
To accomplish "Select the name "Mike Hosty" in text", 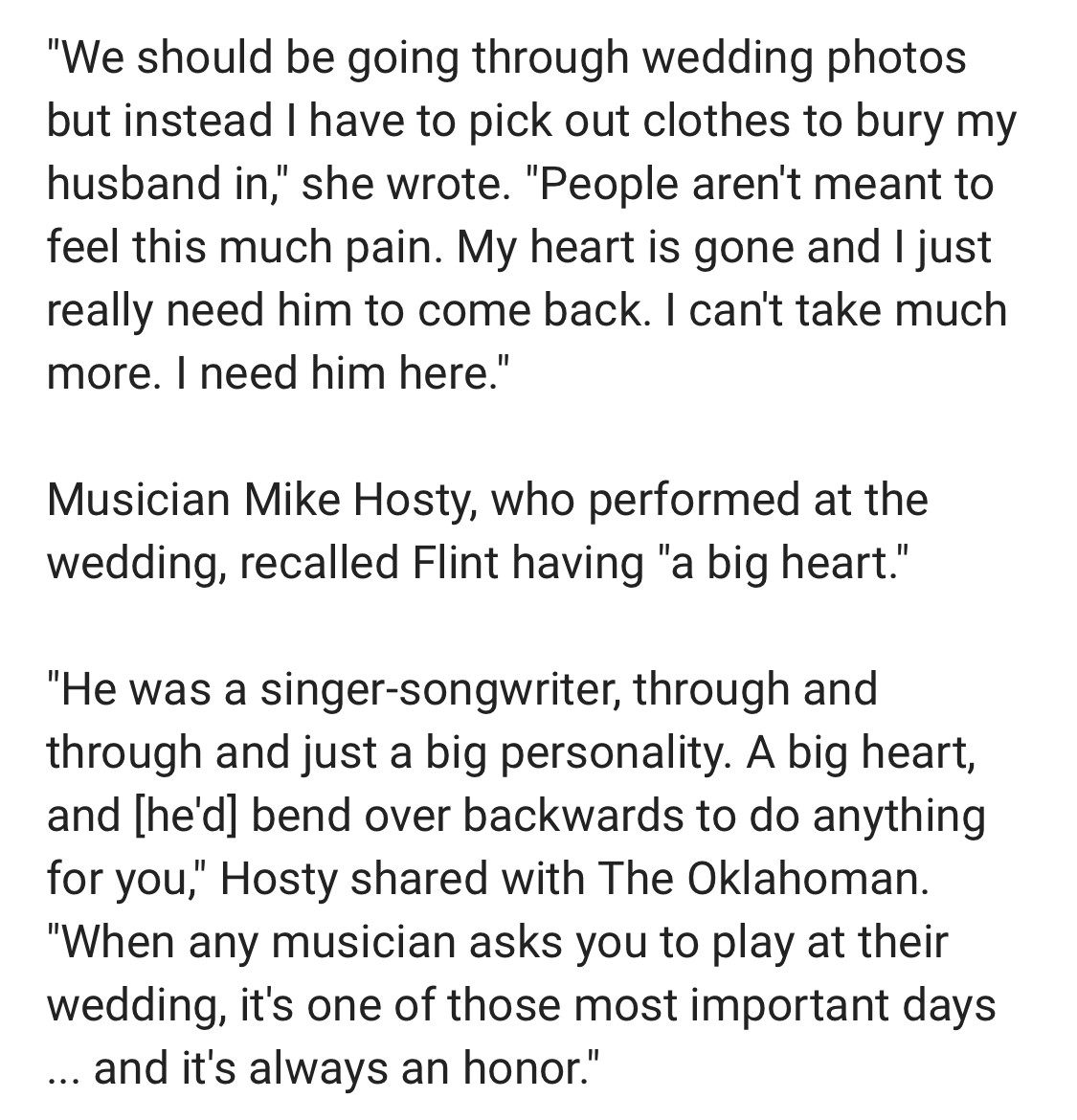I will click(356, 500).
